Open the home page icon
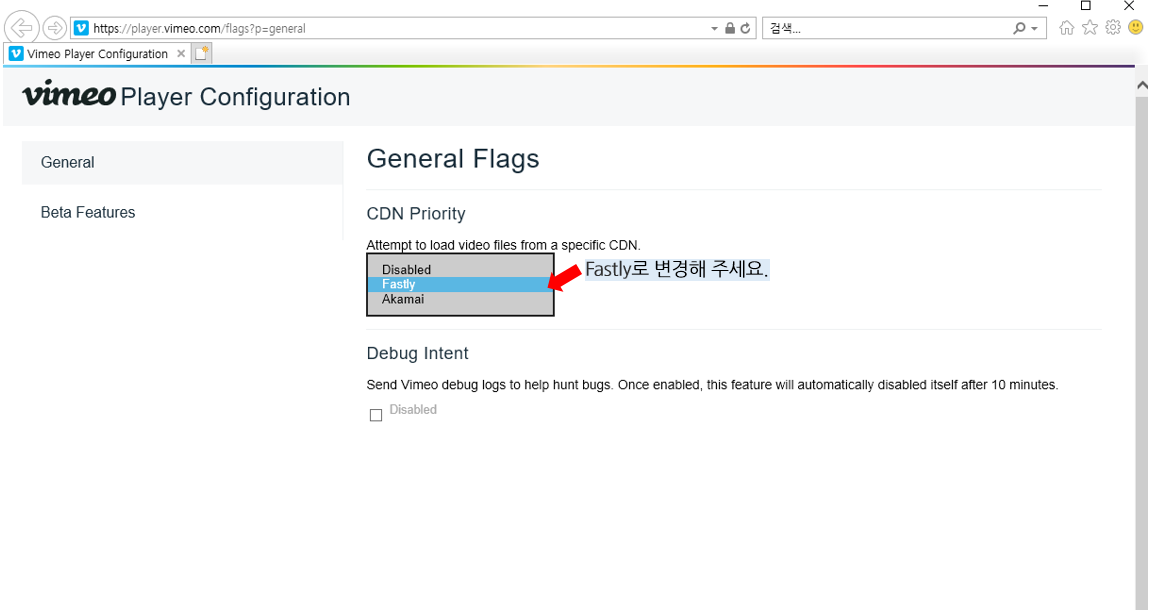This screenshot has width=1151, height=610. click(x=1066, y=28)
